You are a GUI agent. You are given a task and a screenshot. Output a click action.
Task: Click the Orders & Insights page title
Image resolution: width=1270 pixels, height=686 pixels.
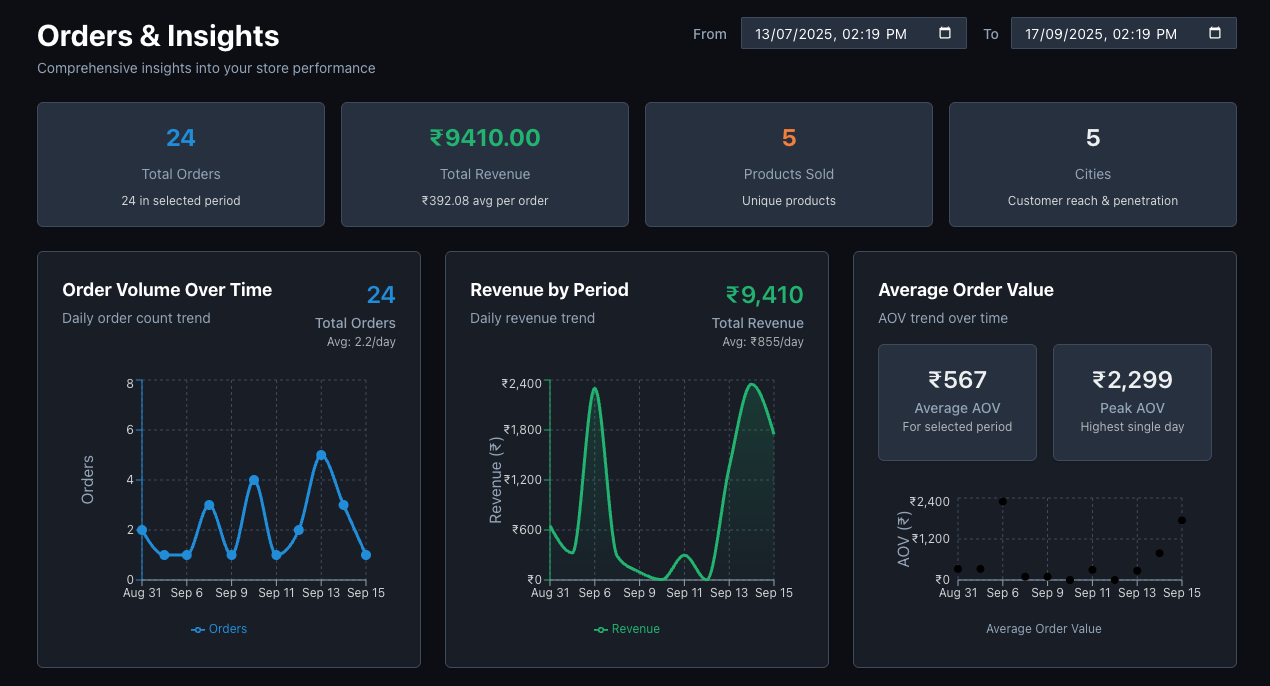click(158, 36)
